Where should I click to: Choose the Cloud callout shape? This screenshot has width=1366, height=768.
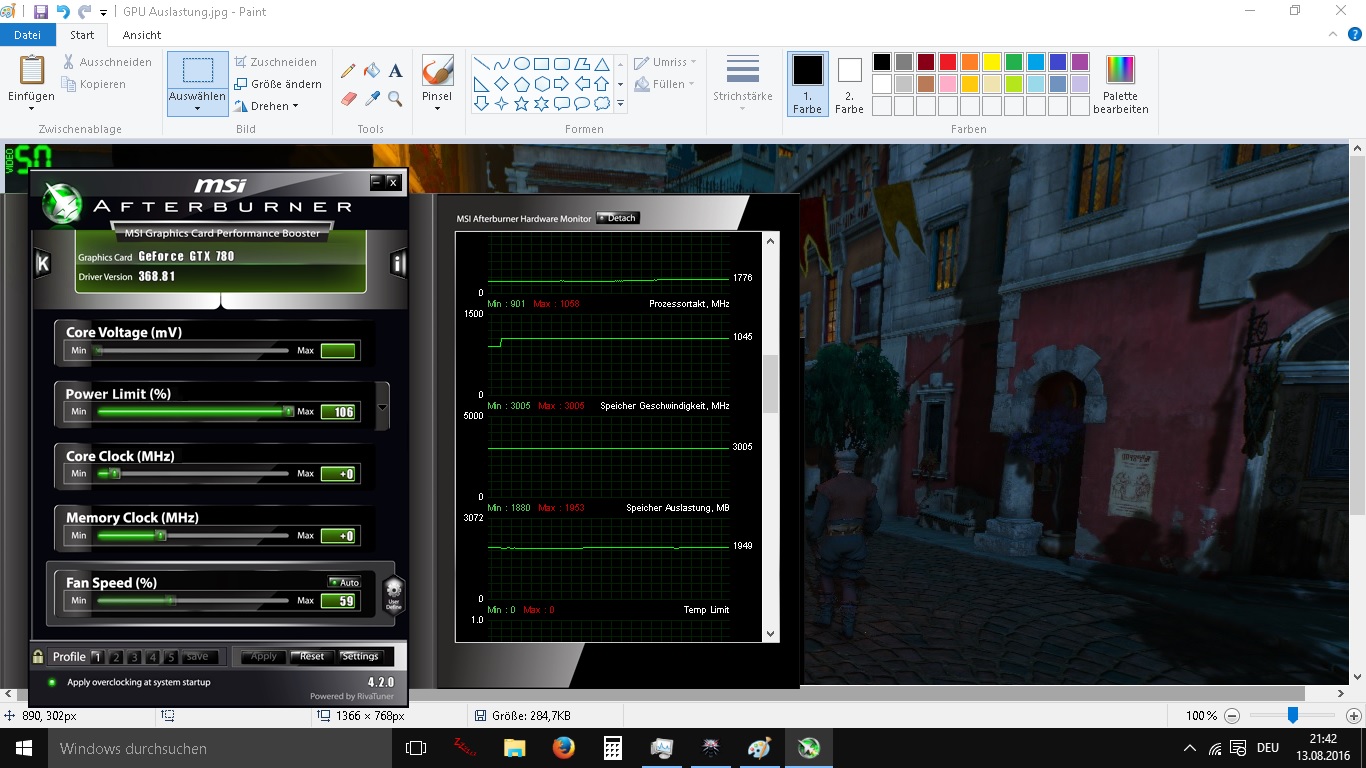click(601, 103)
